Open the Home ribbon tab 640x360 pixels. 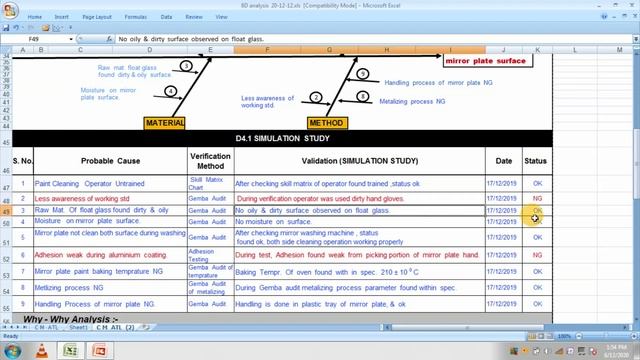pyautogui.click(x=35, y=17)
